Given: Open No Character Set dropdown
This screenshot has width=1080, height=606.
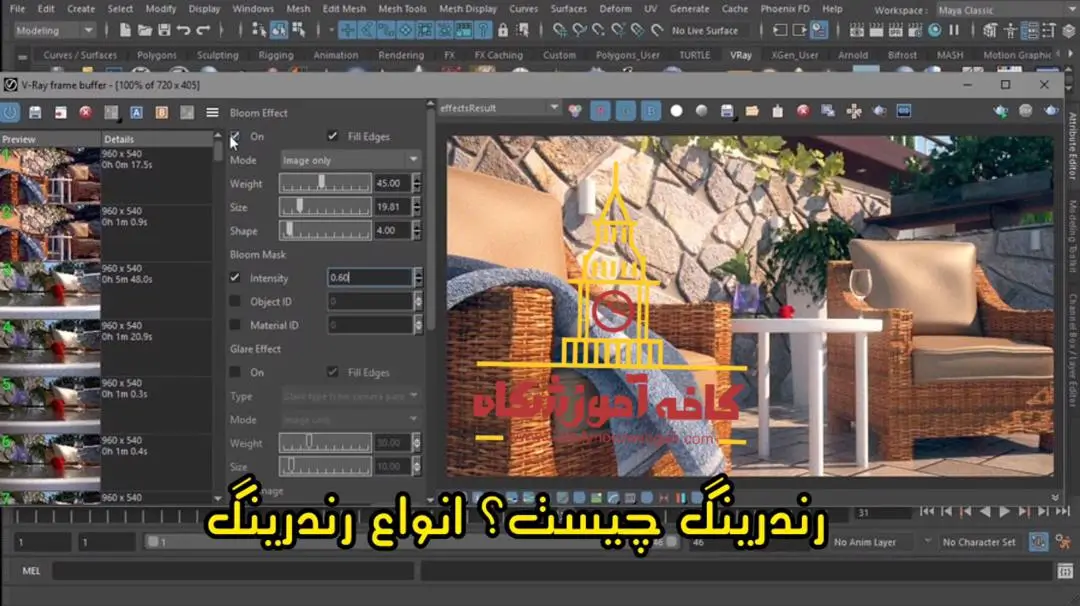Looking at the screenshot, I should (980, 542).
